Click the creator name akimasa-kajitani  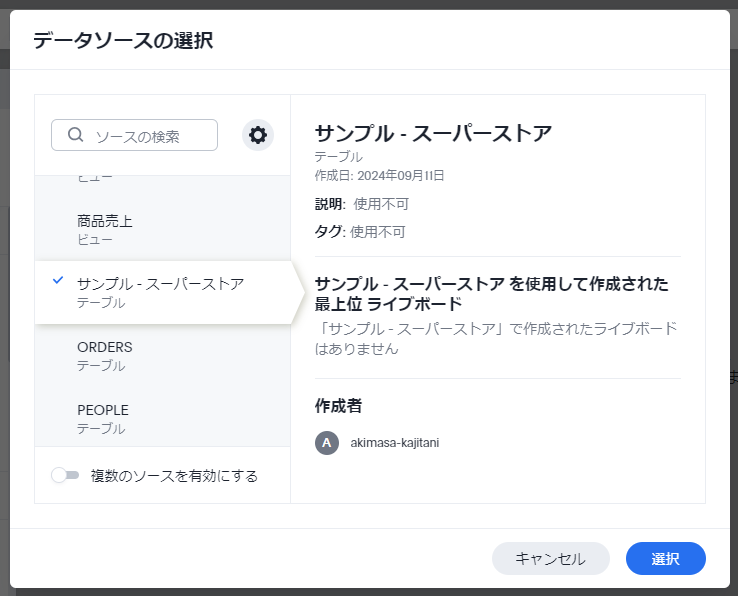394,443
